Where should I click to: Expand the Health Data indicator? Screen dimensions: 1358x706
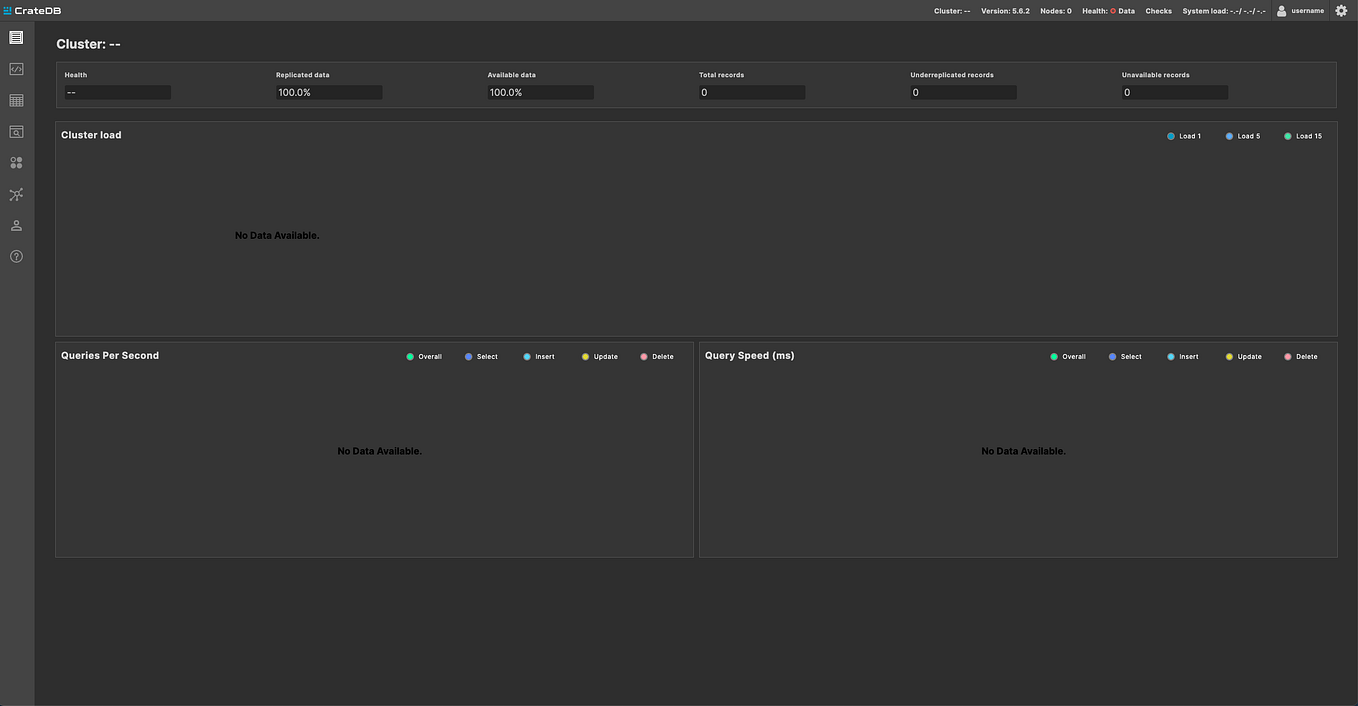point(1112,10)
